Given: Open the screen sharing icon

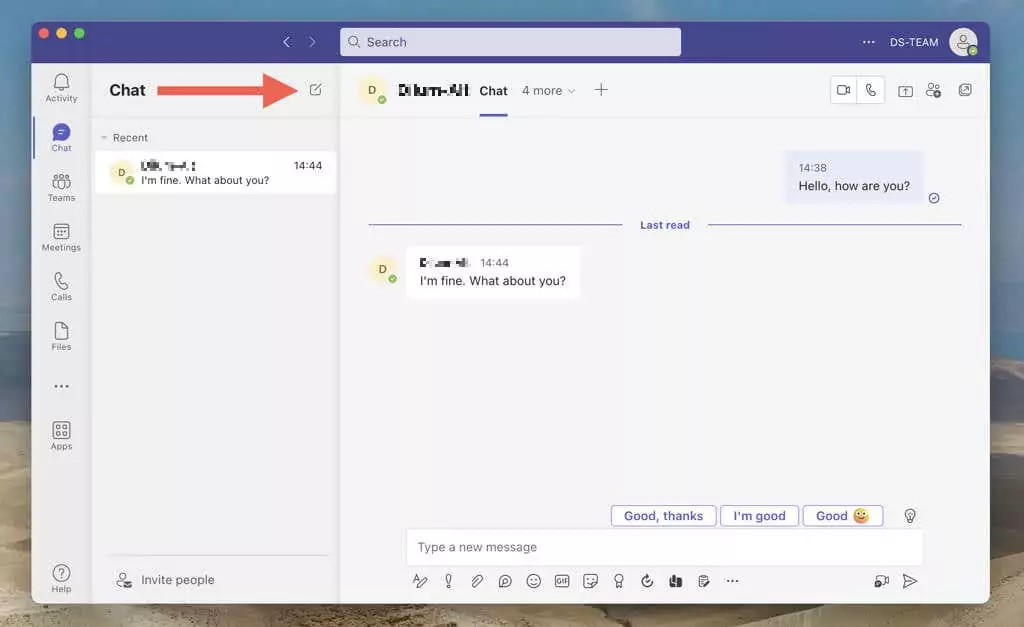Looking at the screenshot, I should coord(905,91).
